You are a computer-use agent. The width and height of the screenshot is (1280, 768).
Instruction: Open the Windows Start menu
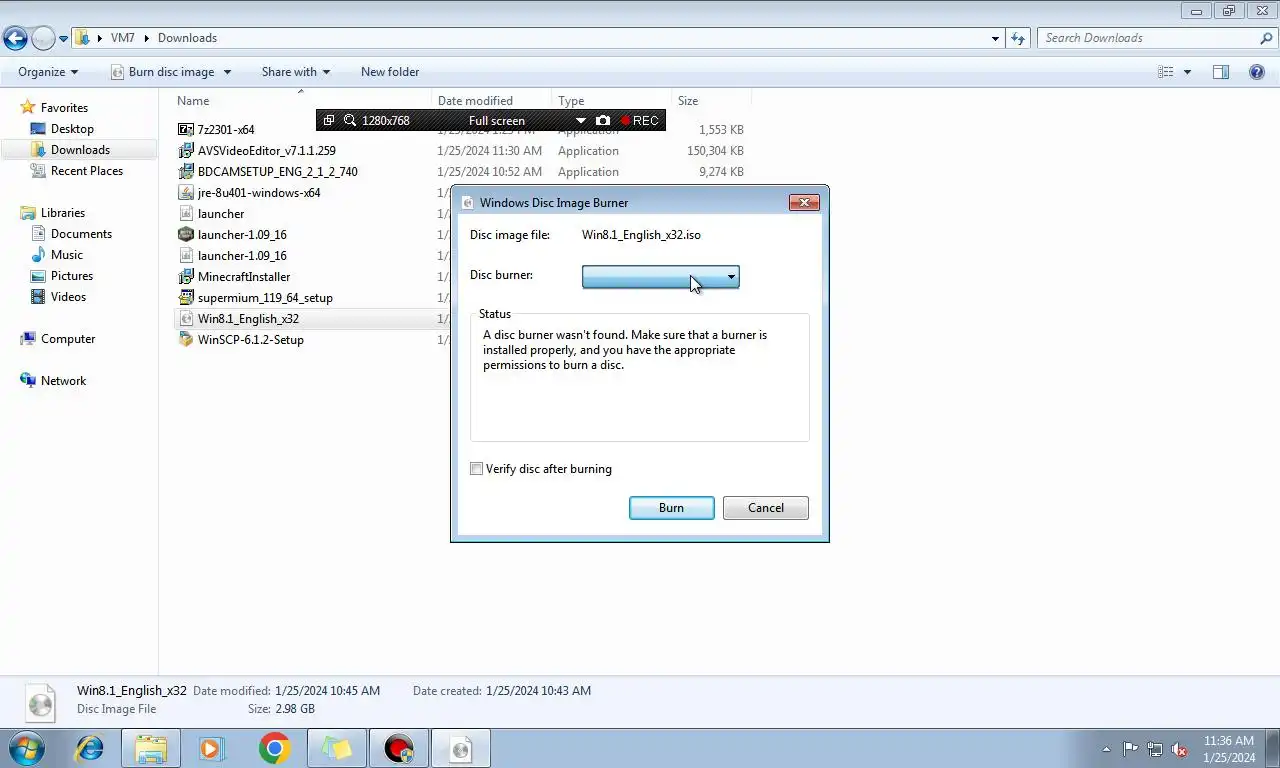[x=26, y=748]
